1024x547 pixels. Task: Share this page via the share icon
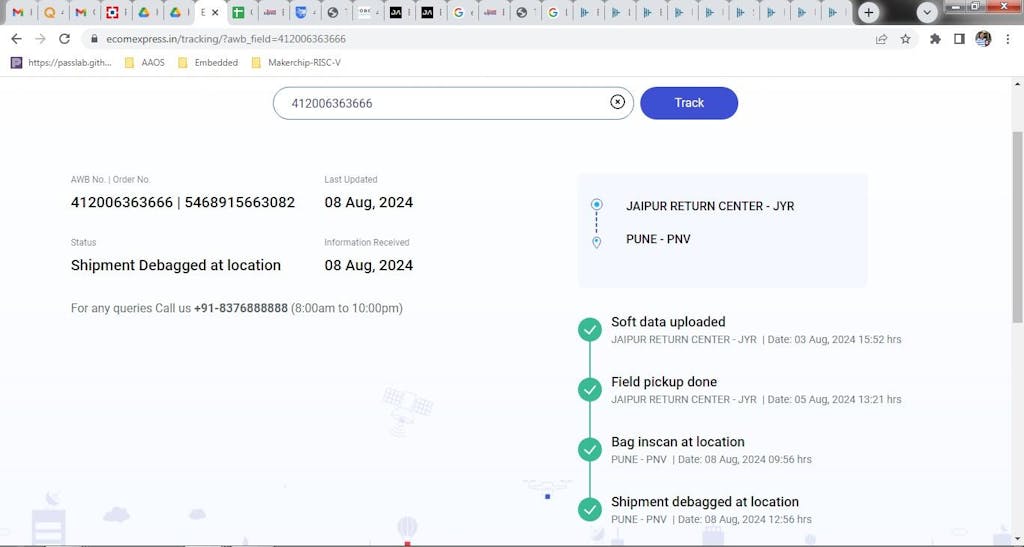point(881,39)
